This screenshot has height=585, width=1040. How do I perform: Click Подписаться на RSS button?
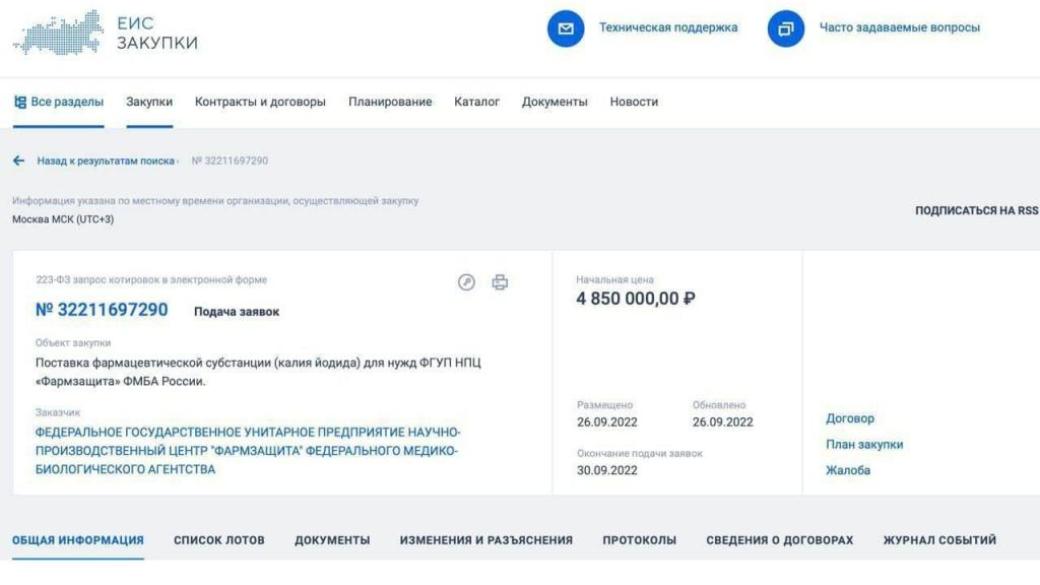coord(976,211)
